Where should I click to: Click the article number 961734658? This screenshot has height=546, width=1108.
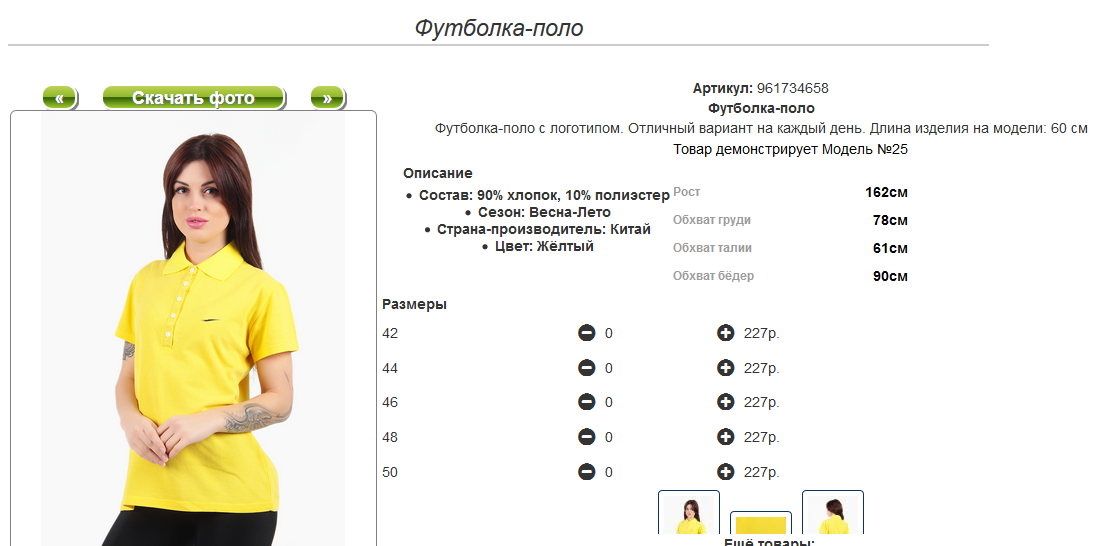[793, 88]
